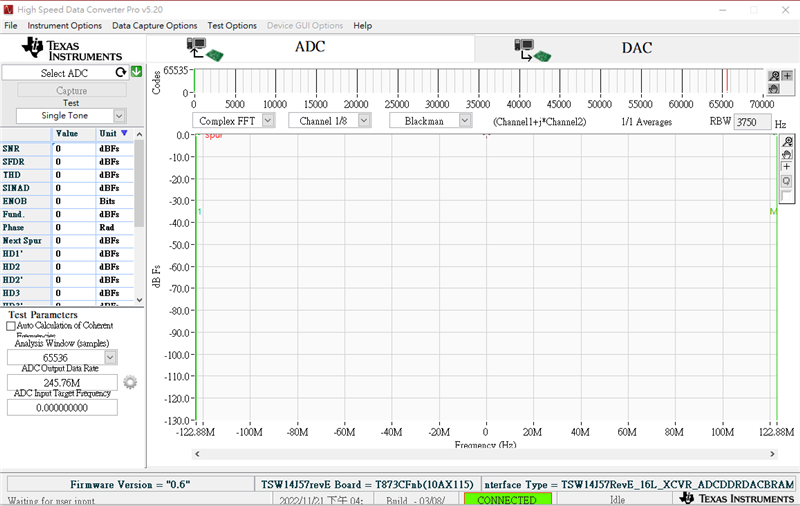Click the blue sort triangle in Unit header
800x506 pixels.
pos(124,133)
